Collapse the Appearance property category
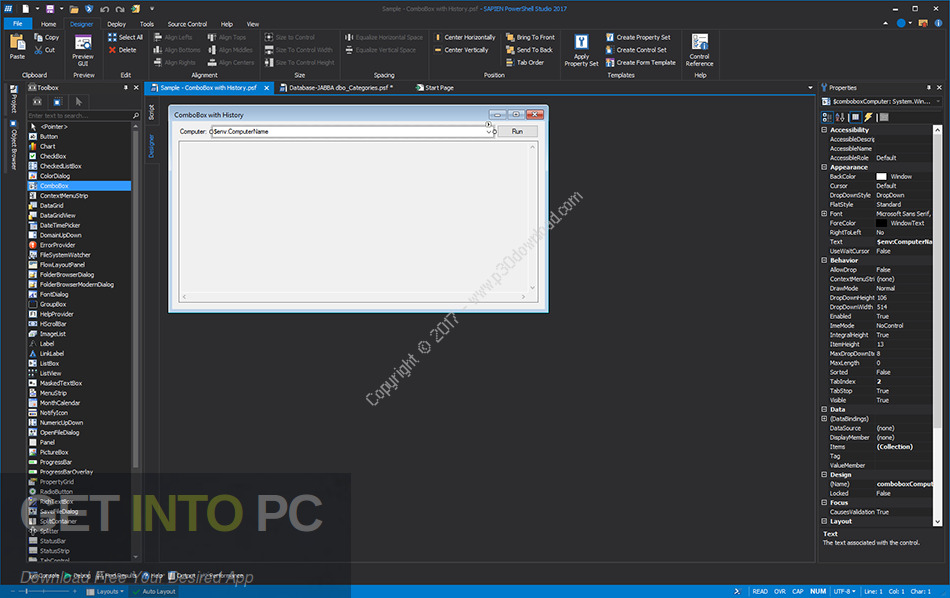 (x=824, y=167)
